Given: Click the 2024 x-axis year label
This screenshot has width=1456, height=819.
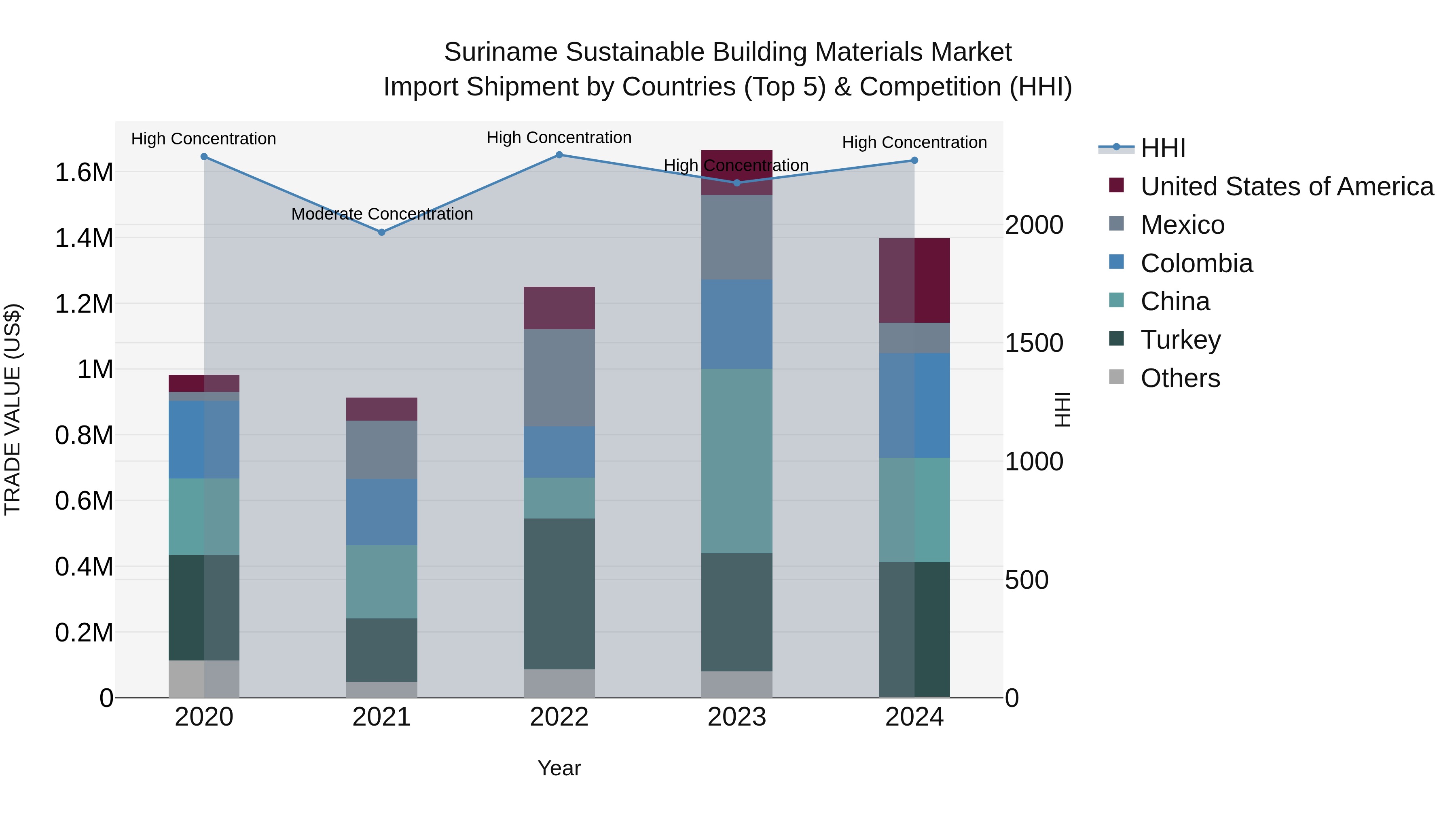Looking at the screenshot, I should pos(914,717).
